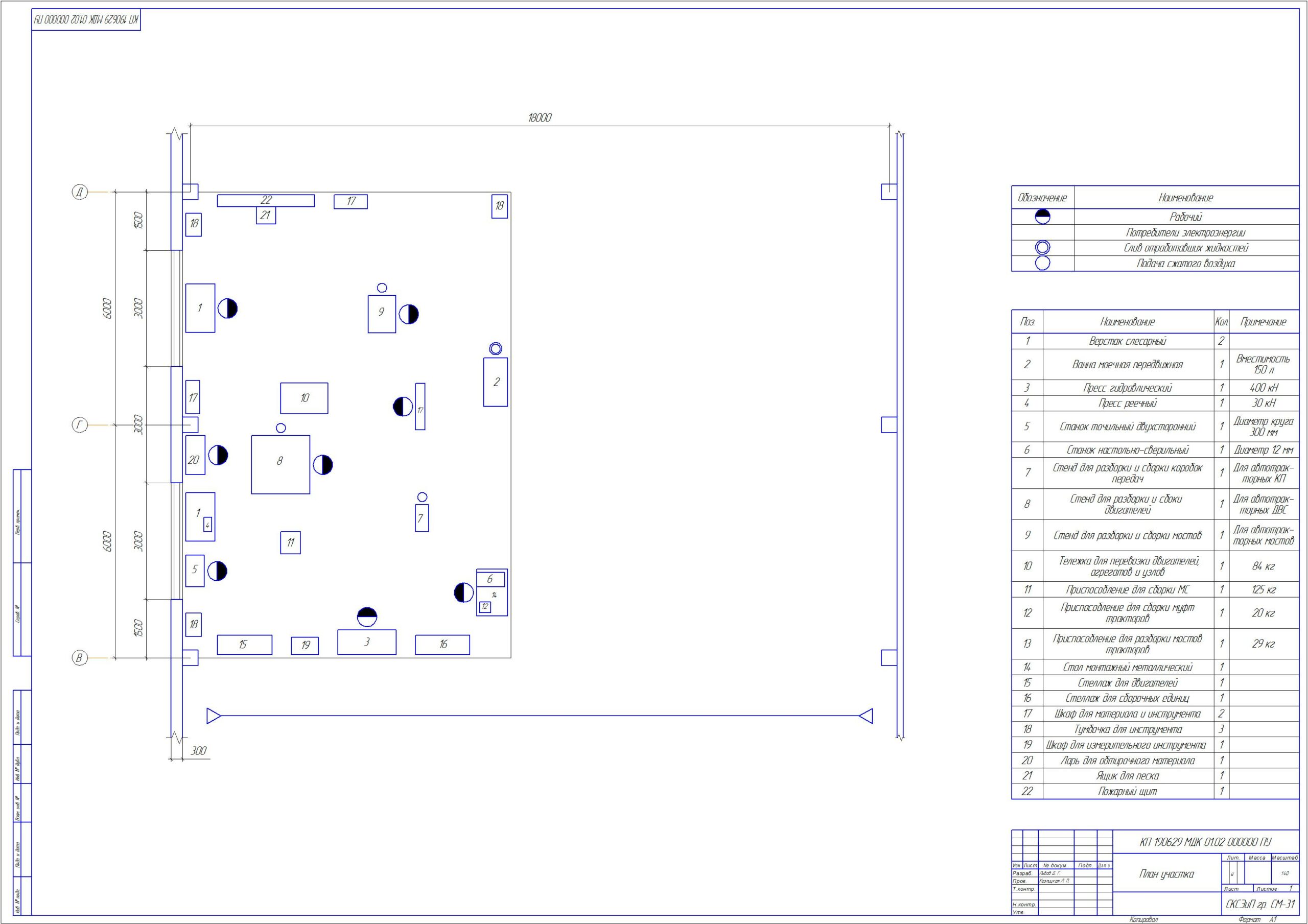This screenshot has height=924, width=1308.
Task: Select rectangle 11 on the floor plan
Action: 291,542
